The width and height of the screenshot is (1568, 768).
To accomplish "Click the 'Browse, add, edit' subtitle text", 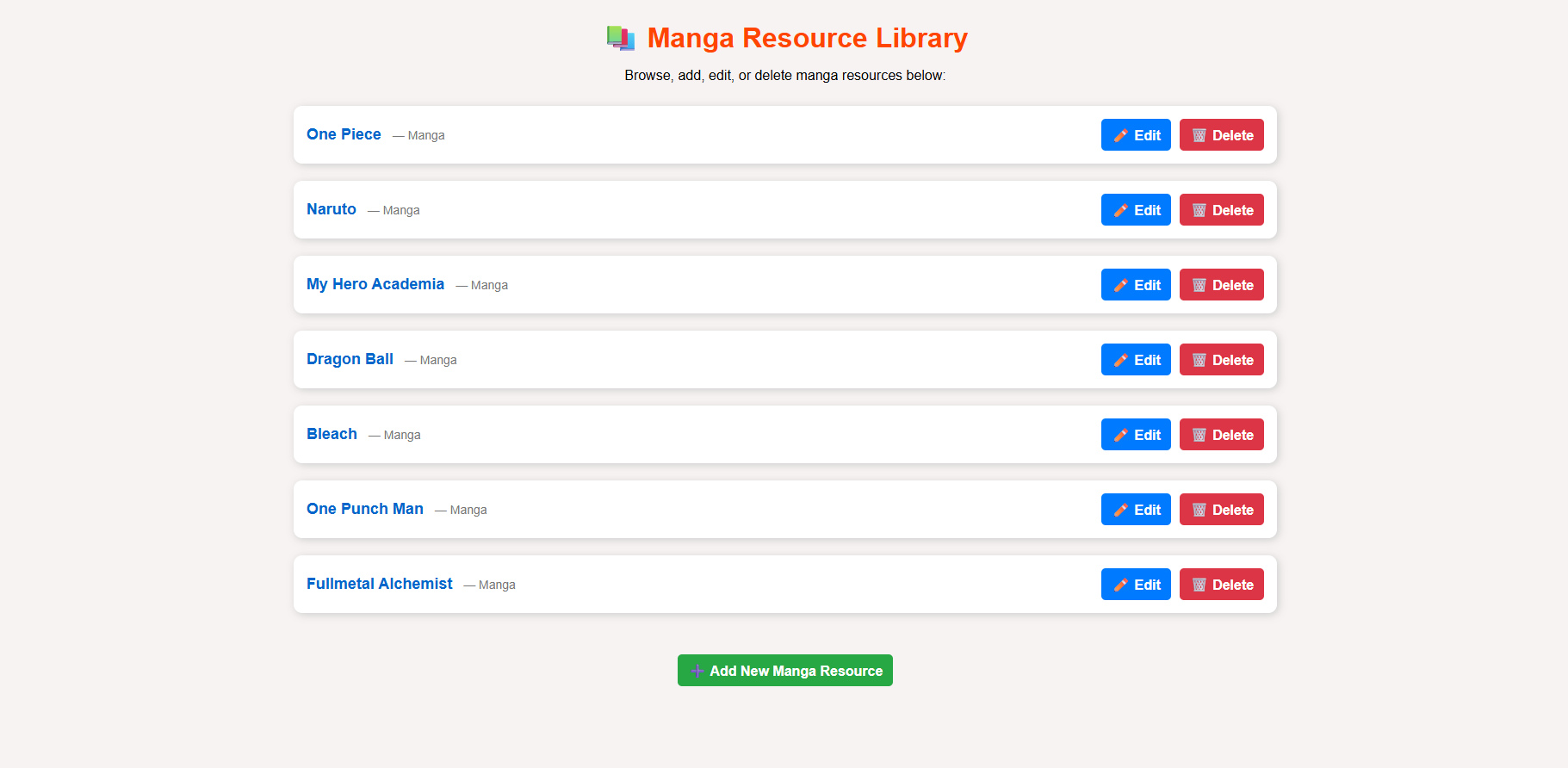I will (x=785, y=76).
